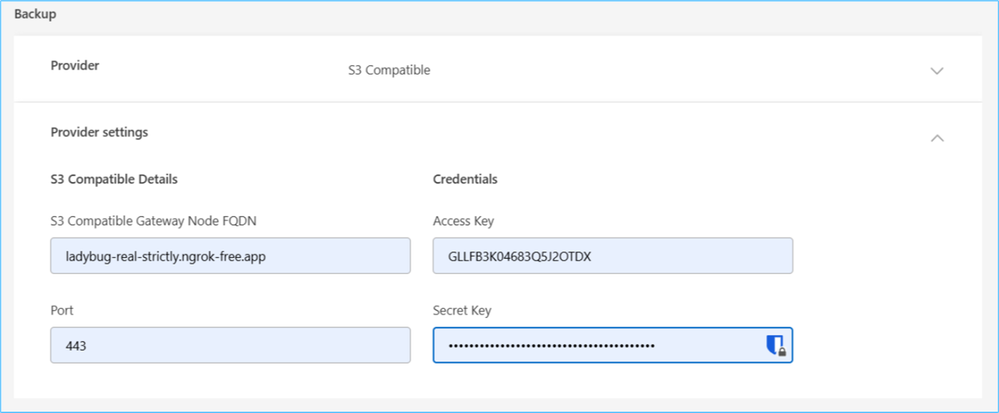Click the Port label text
The image size is (999, 413).
(x=61, y=311)
